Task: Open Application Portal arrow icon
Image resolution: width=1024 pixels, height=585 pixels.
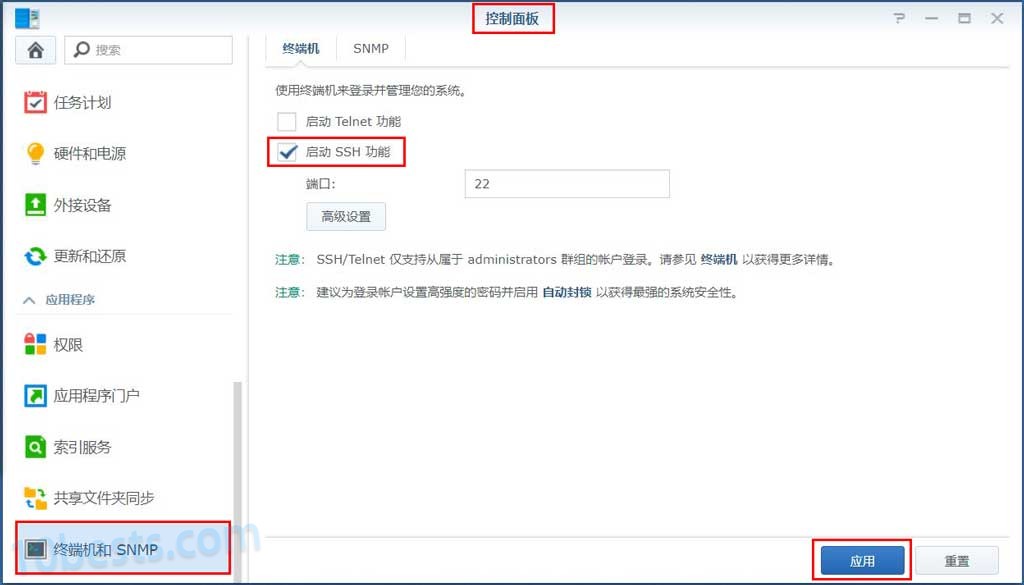Action: [35, 396]
